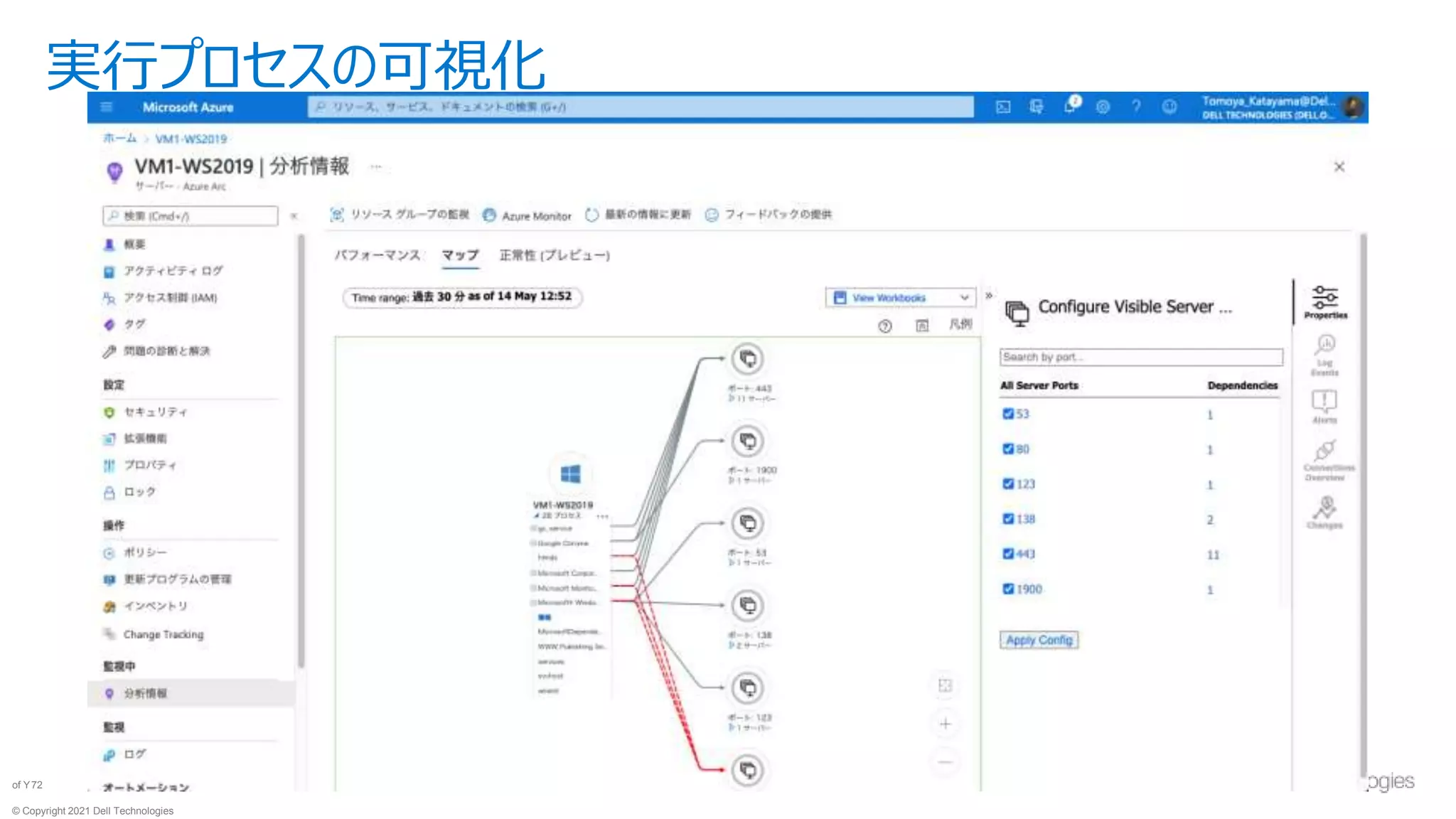Select 分析情報 in the sidebar

point(191,693)
